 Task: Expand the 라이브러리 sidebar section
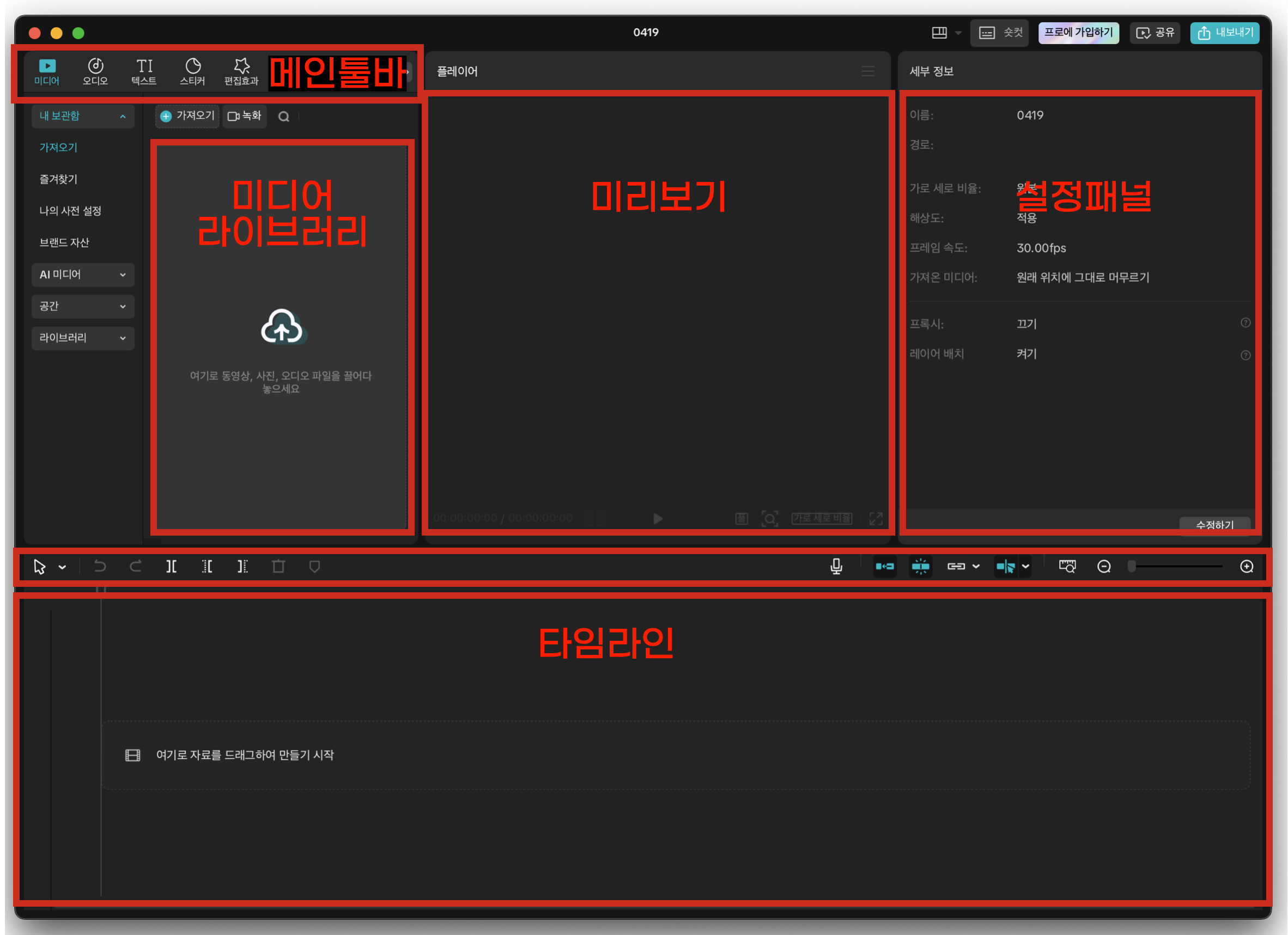pyautogui.click(x=83, y=338)
